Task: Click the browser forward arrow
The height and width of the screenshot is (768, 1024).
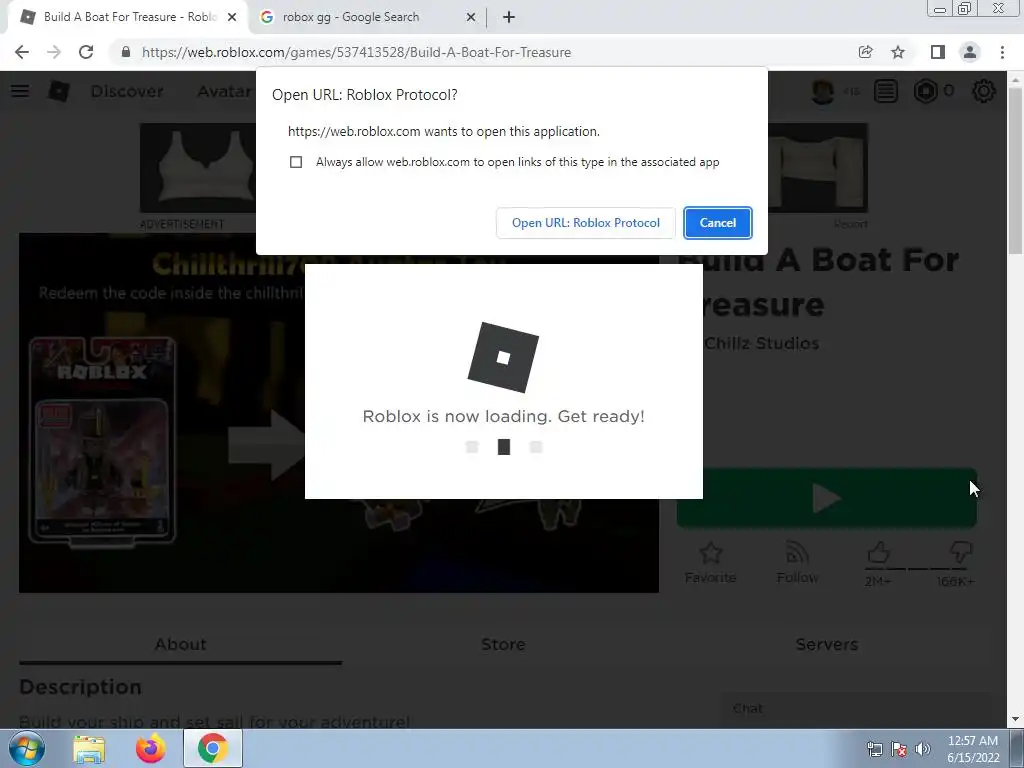Action: pos(54,52)
